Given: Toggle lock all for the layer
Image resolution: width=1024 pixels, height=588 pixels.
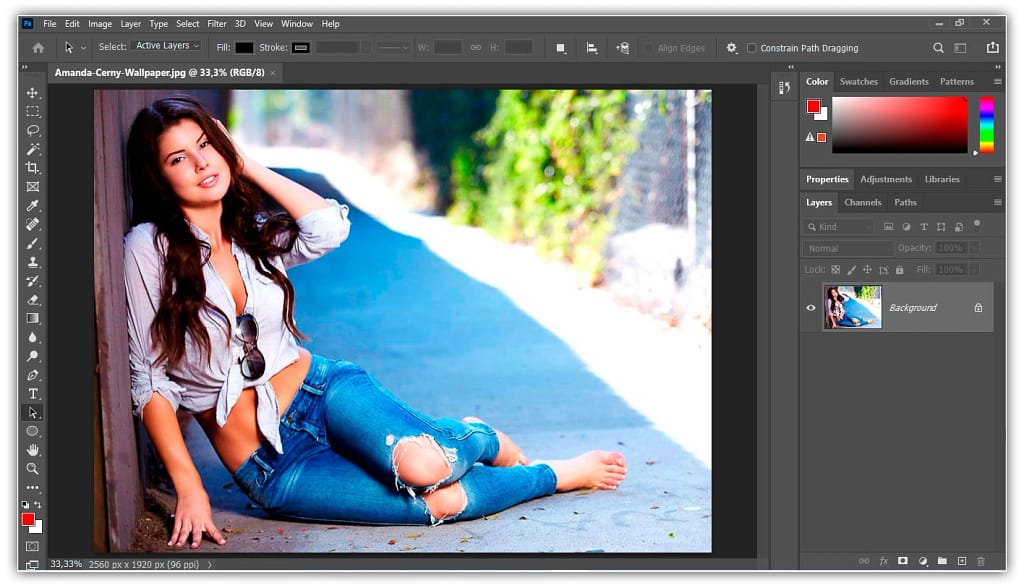Looking at the screenshot, I should click(x=899, y=270).
